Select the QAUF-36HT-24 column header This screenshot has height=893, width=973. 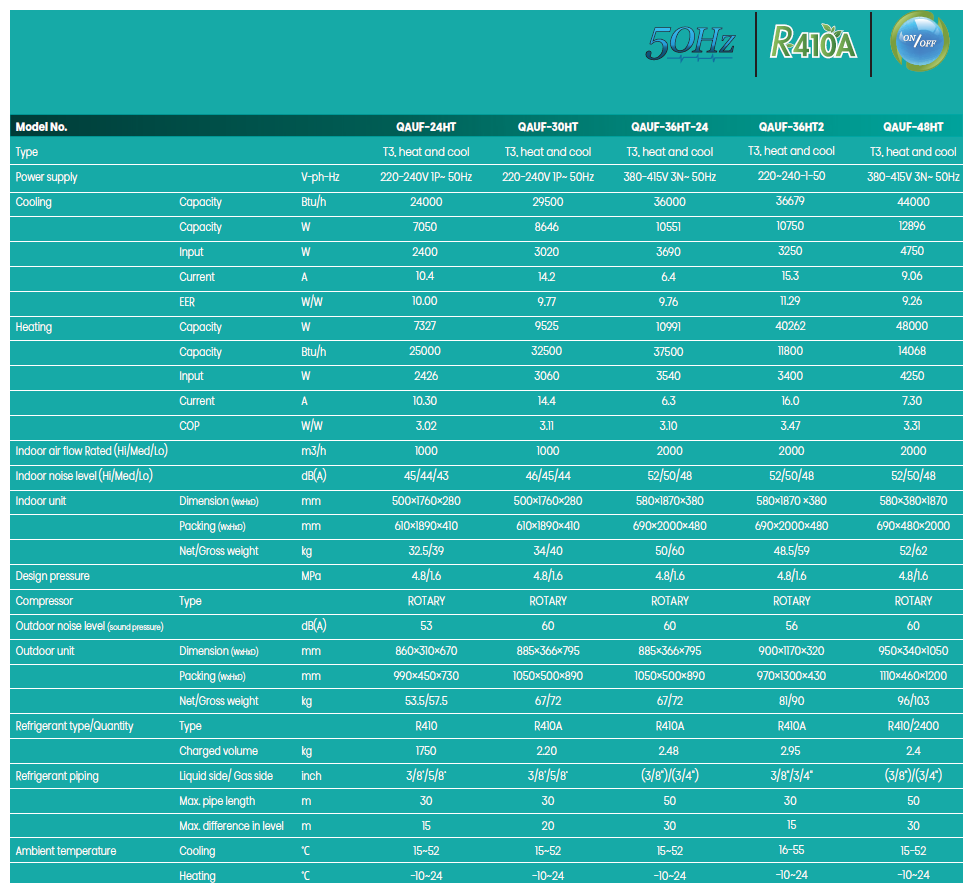[x=670, y=127]
